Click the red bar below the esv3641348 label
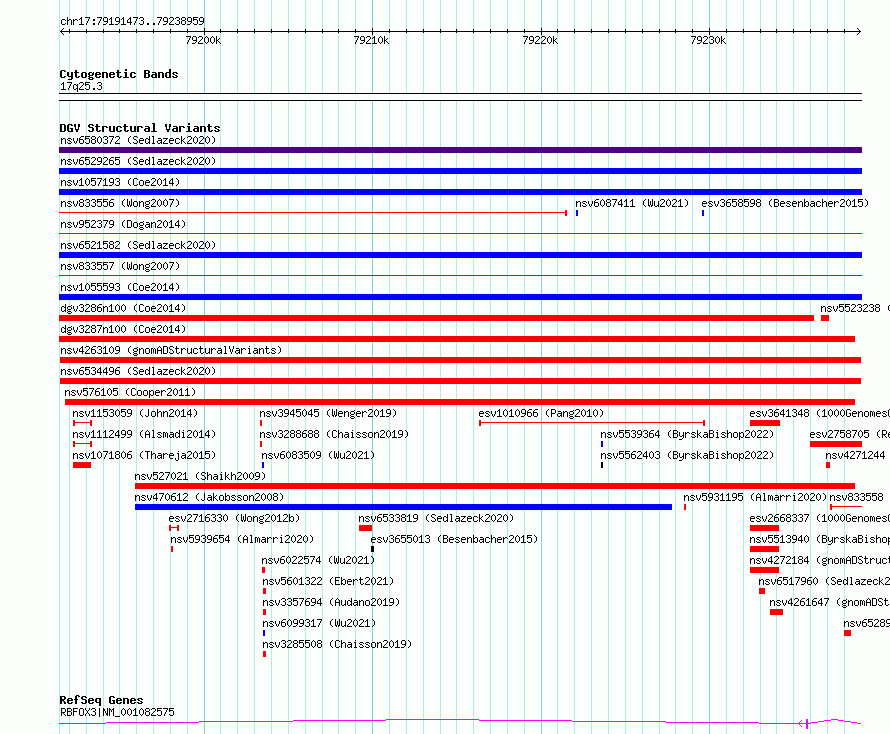 point(765,423)
